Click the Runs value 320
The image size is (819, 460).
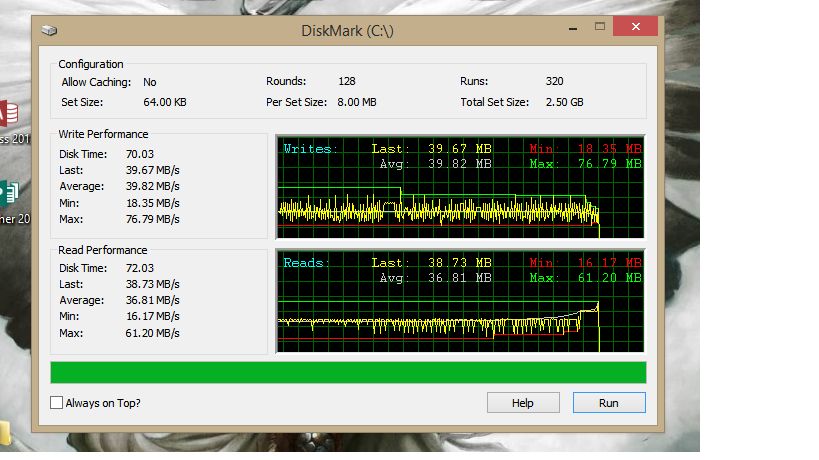click(555, 81)
